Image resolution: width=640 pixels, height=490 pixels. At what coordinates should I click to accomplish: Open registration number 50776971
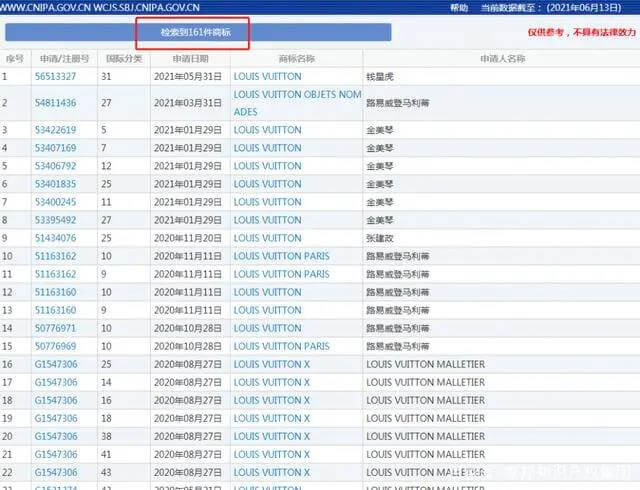(56, 328)
